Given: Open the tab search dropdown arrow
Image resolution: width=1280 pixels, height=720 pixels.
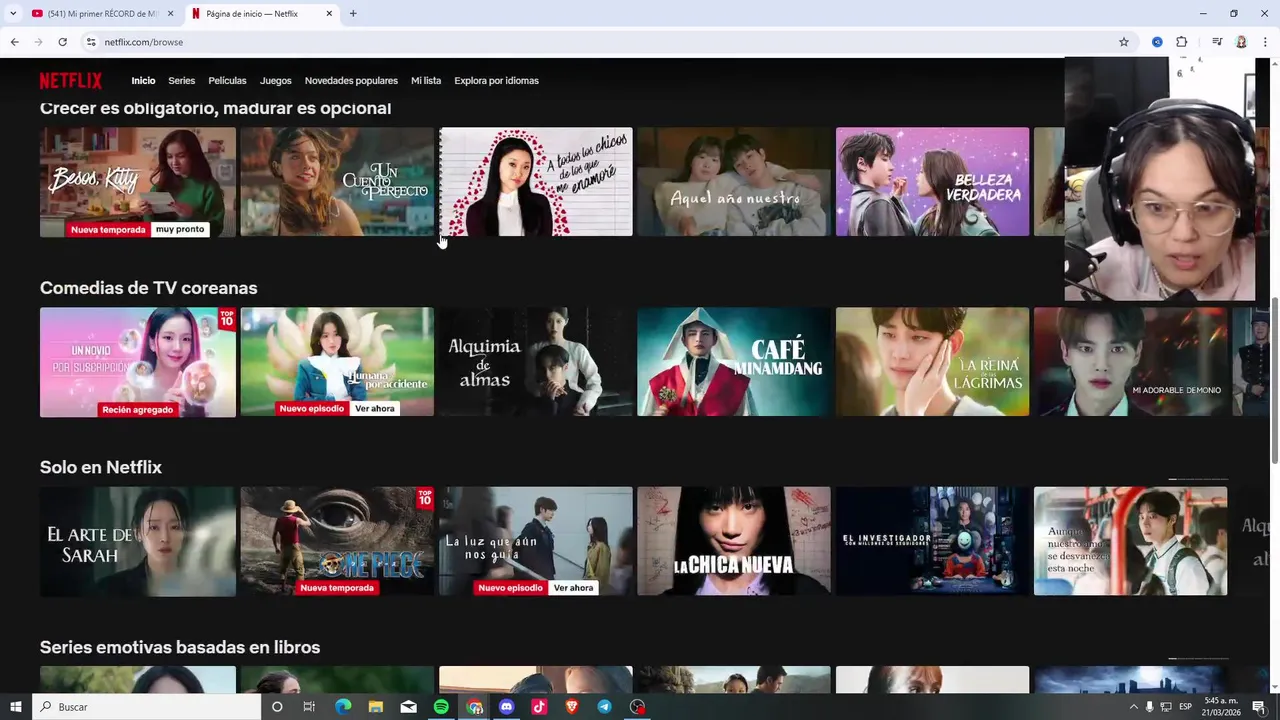Looking at the screenshot, I should [x=13, y=14].
